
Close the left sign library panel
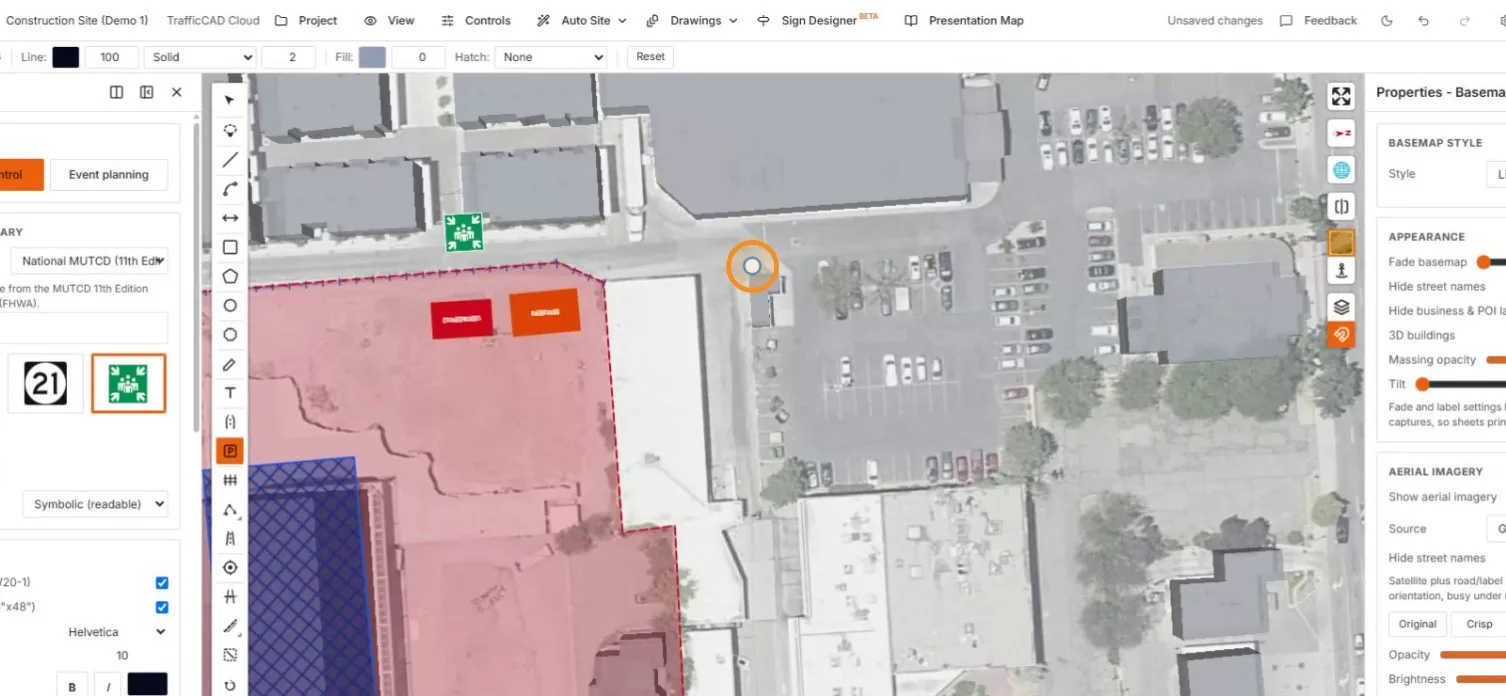pyautogui.click(x=177, y=92)
